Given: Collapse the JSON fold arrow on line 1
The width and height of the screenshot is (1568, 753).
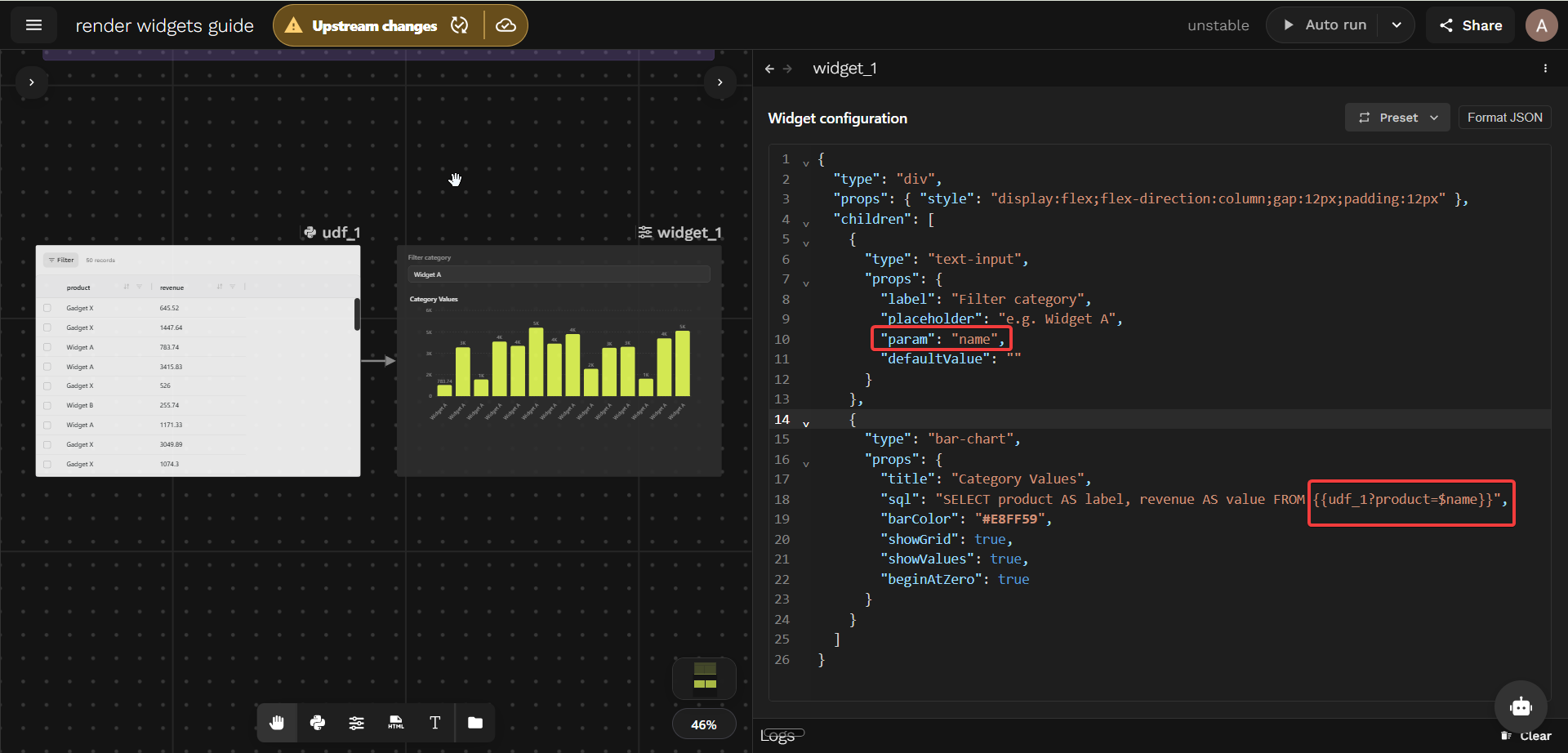Looking at the screenshot, I should pos(806,163).
